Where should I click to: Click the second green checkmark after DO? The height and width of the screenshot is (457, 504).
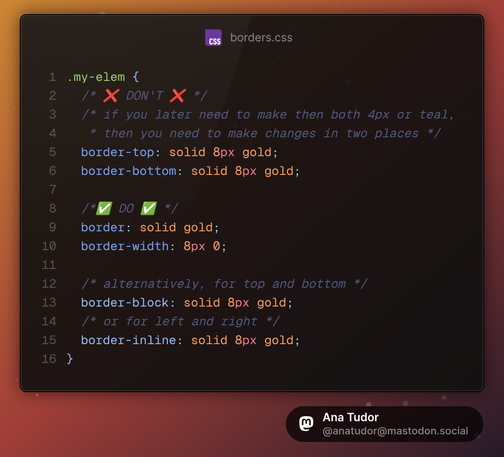coord(148,209)
